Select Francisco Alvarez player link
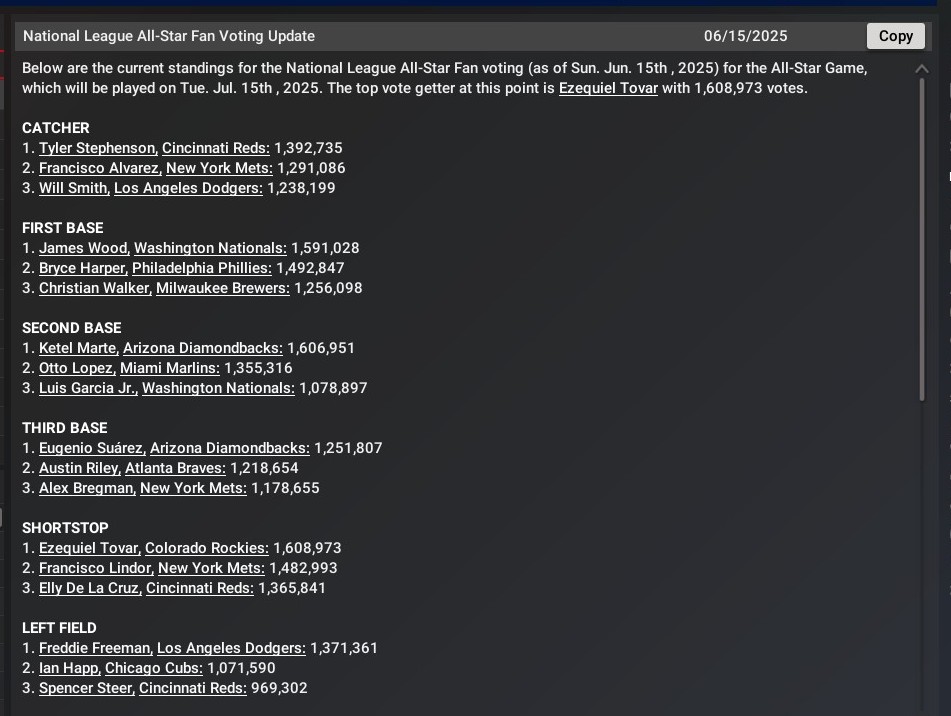This screenshot has height=716, width=951. (98, 168)
